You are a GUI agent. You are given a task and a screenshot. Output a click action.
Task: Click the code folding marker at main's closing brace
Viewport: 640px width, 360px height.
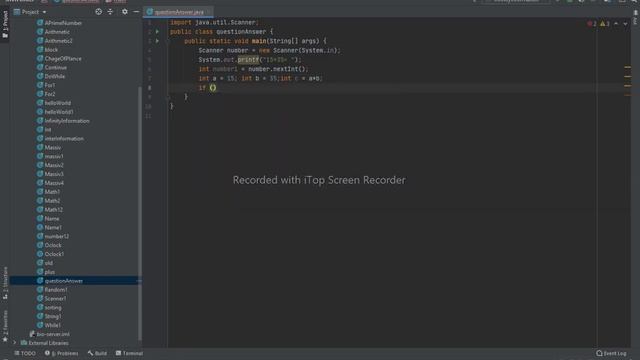[169, 97]
